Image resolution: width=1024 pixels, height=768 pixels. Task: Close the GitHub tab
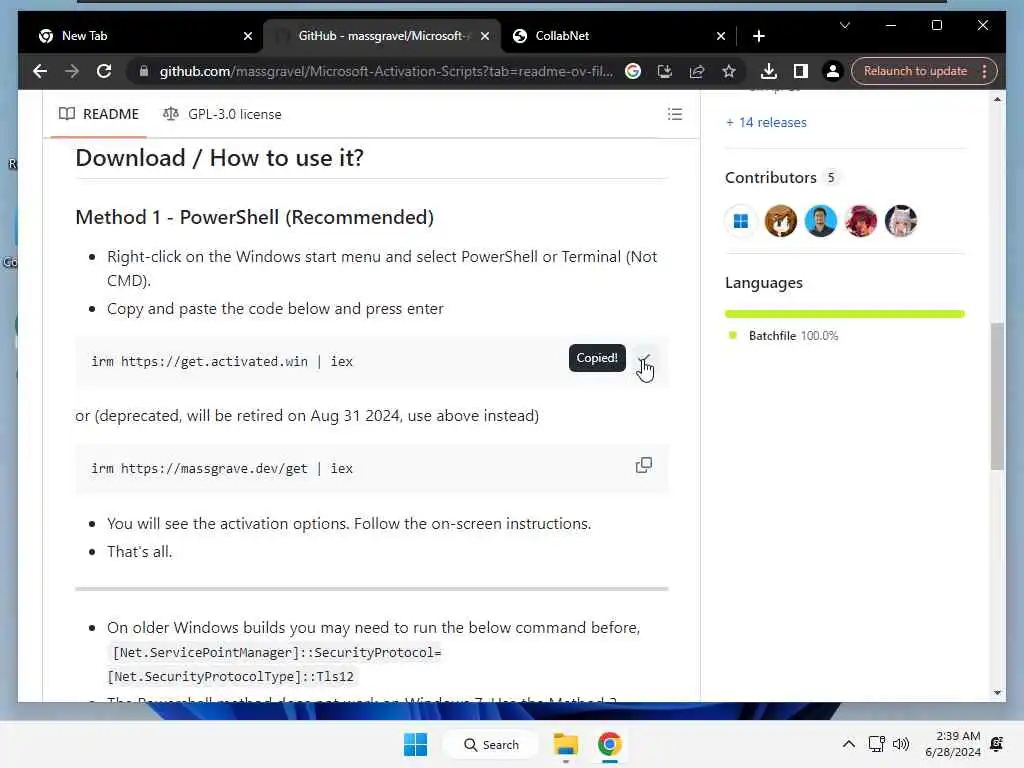coord(485,36)
